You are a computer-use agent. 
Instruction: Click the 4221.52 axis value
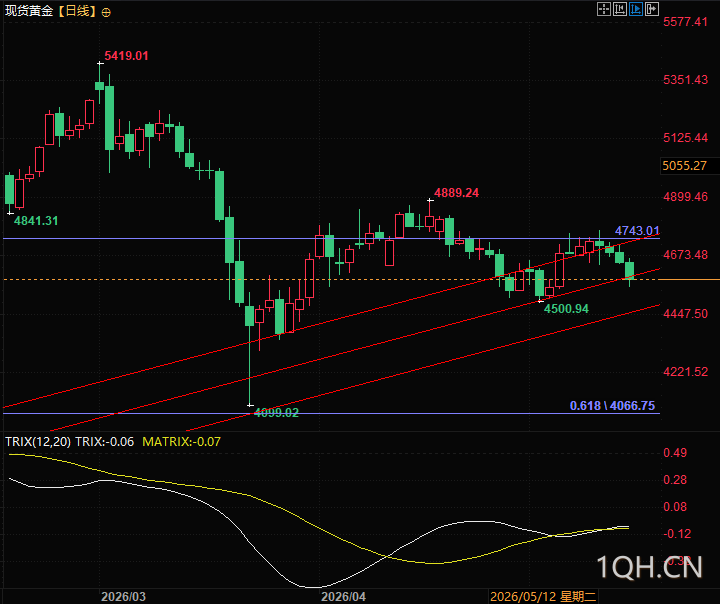click(x=686, y=372)
